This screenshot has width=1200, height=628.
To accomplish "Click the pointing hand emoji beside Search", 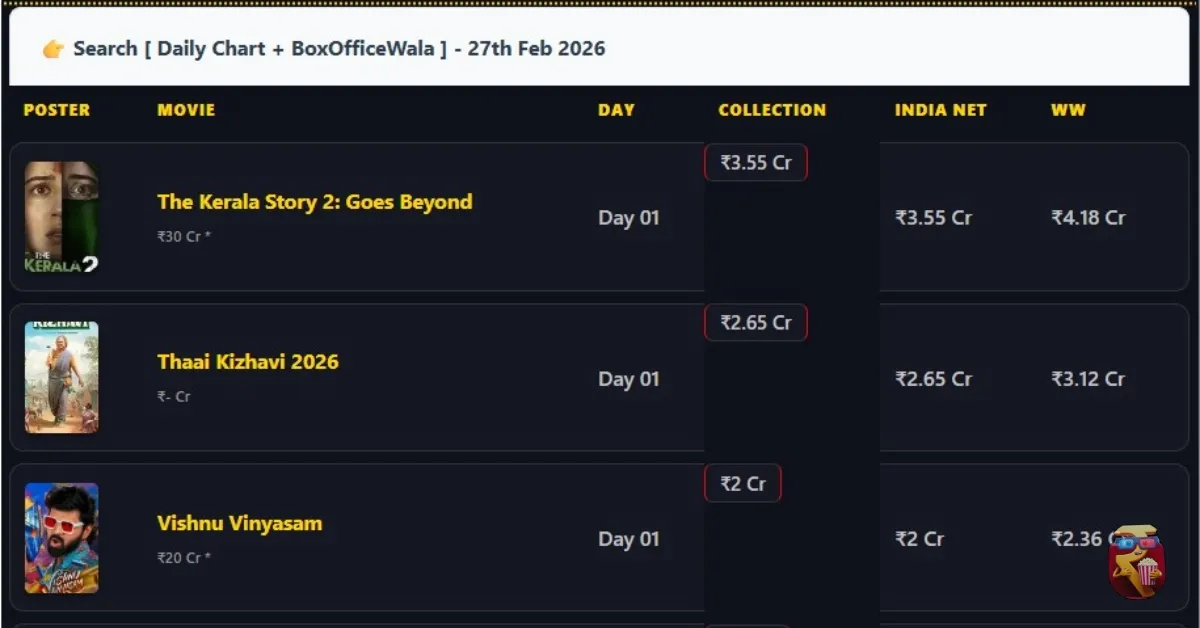I will (x=53, y=49).
